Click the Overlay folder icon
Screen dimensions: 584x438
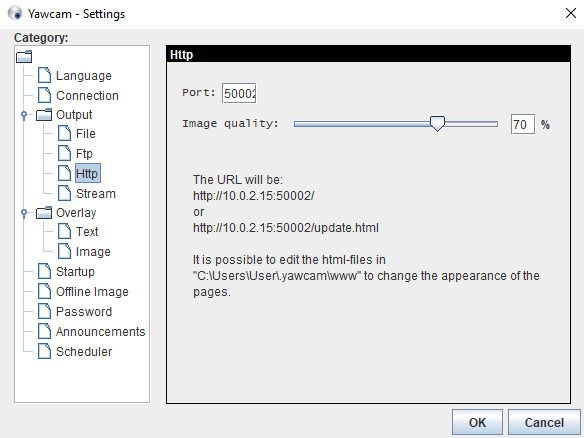(44, 213)
